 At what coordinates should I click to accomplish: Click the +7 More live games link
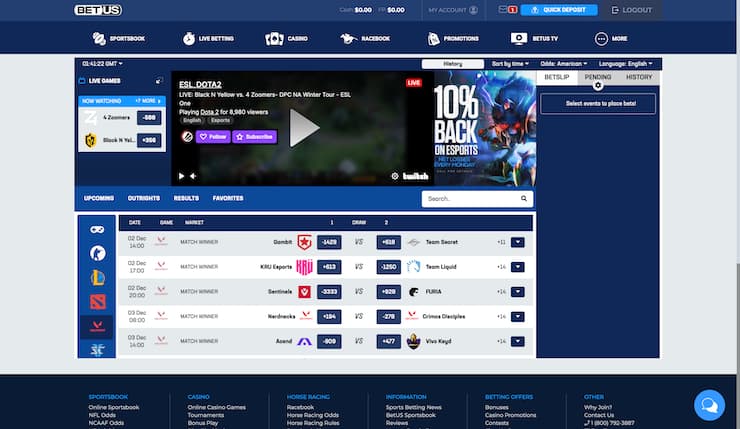point(148,101)
